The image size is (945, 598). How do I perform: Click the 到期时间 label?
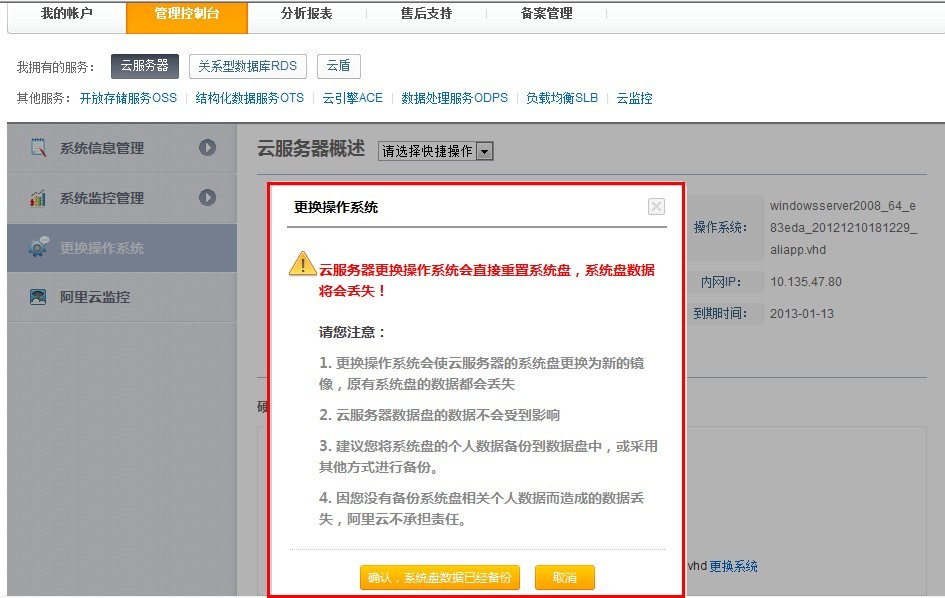tap(720, 313)
